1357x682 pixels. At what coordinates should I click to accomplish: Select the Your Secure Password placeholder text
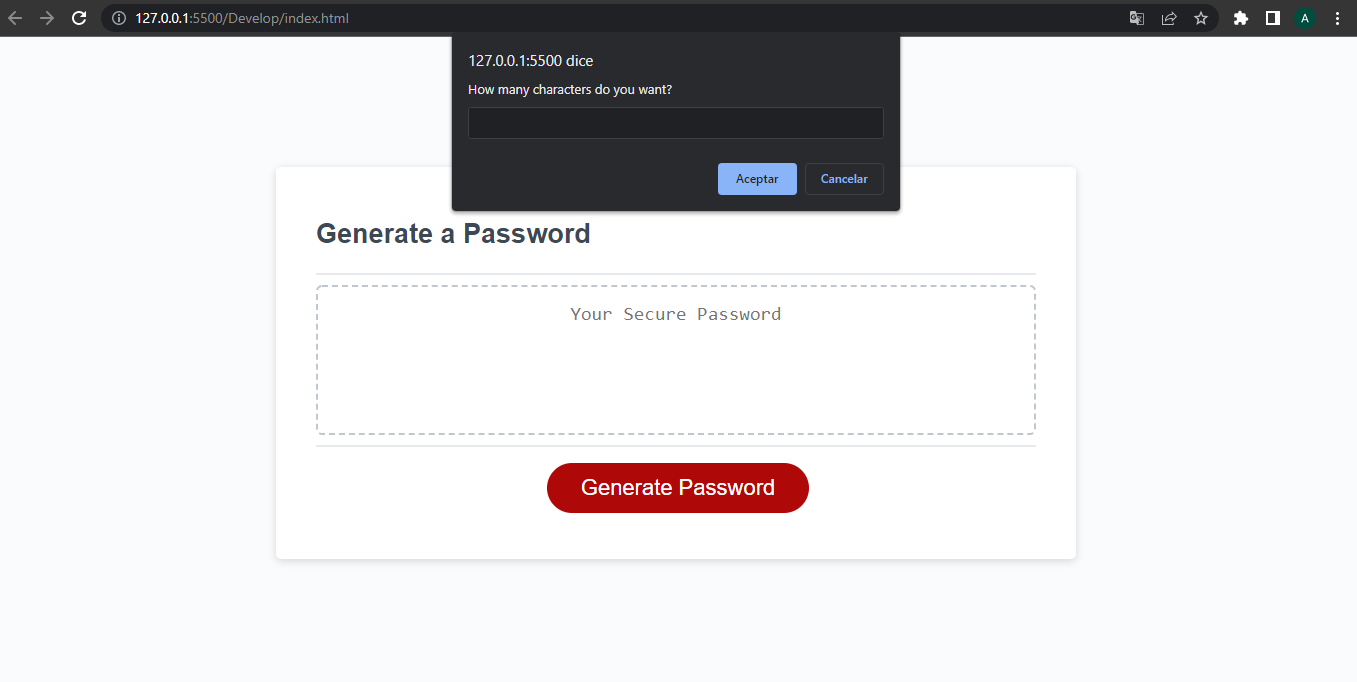coord(675,313)
